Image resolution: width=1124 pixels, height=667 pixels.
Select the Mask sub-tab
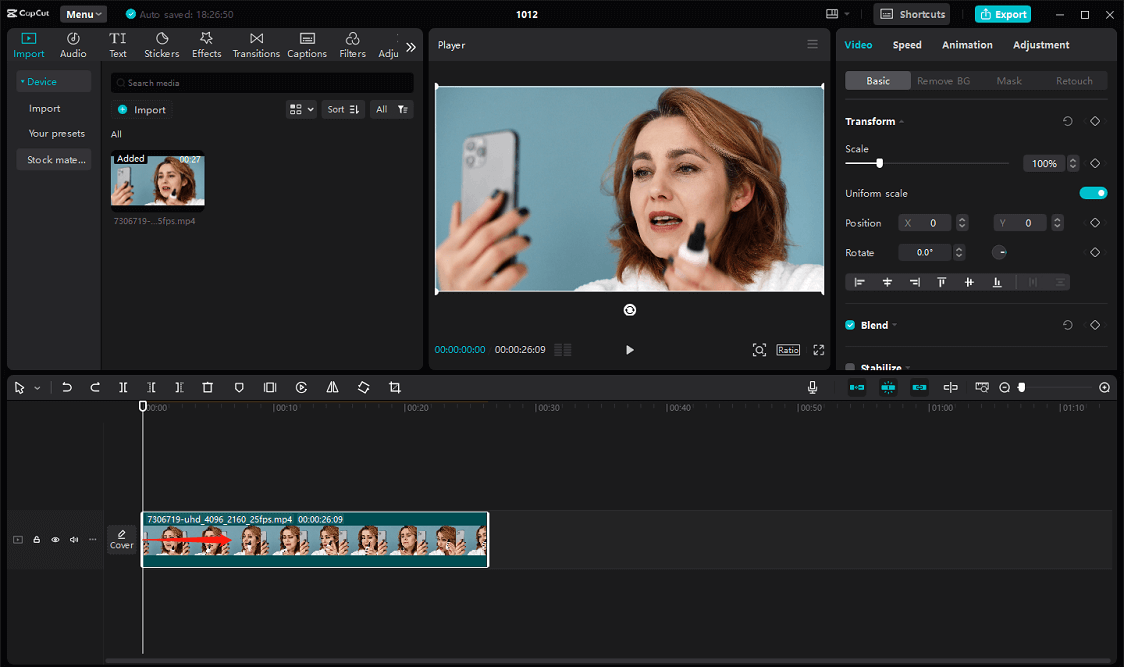(x=1009, y=81)
